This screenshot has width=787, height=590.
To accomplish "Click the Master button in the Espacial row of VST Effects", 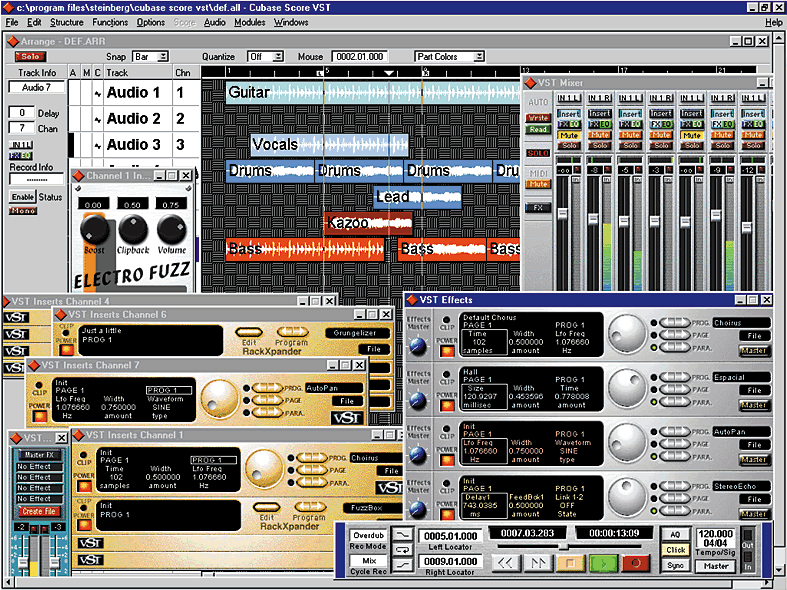I will pos(754,405).
